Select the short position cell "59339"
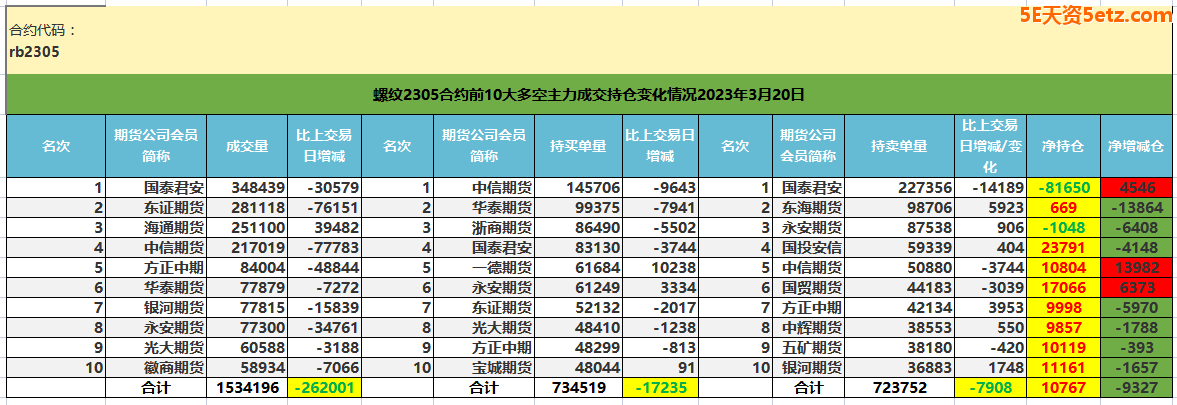 point(899,248)
